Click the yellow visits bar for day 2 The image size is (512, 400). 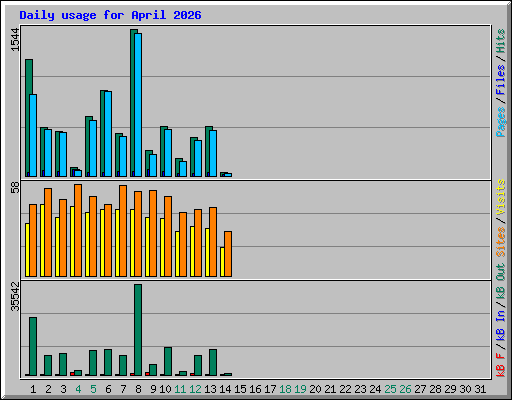(x=42, y=240)
